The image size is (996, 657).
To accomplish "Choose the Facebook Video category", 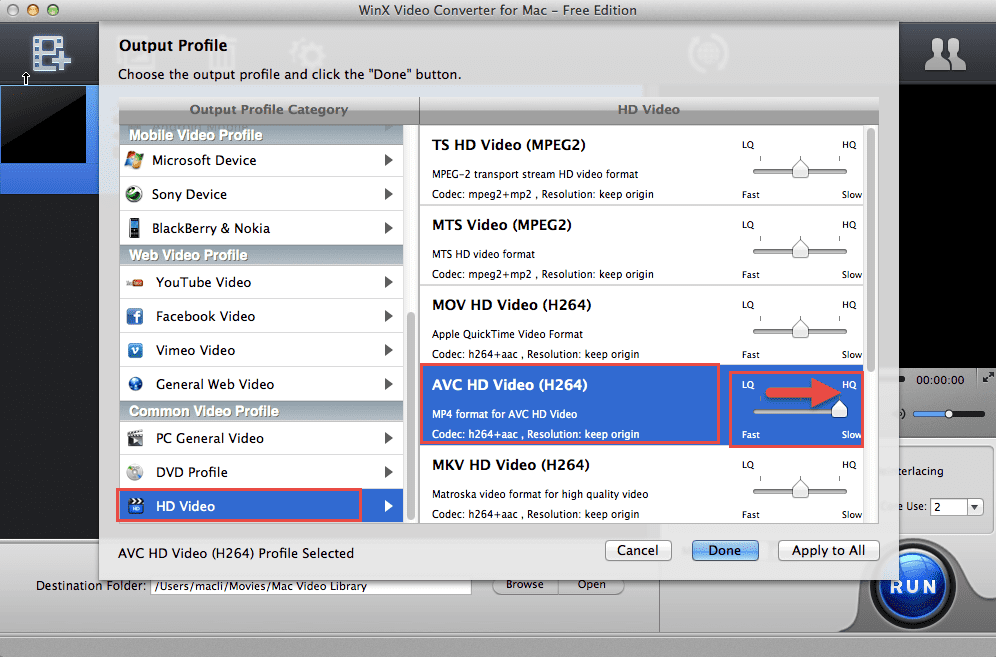I will point(261,316).
